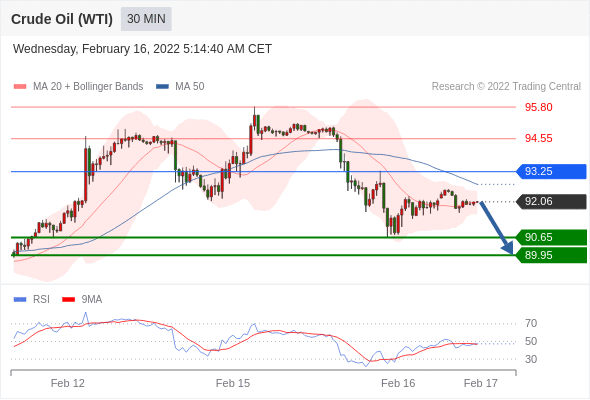Click the blue 93.25 pivot price tag
Screen dimensions: 590x400
[550, 172]
